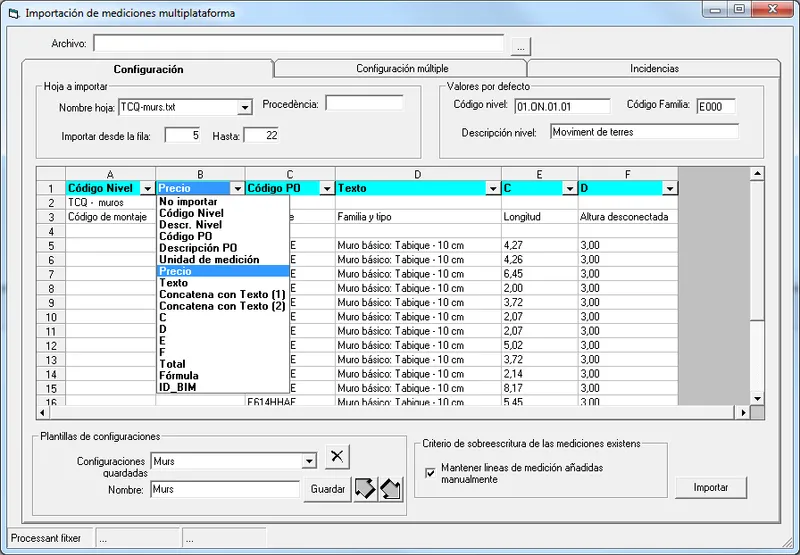Click the grid horizontal scrollbar left arrow
Screen dimensions: 800x555
[x=43, y=412]
